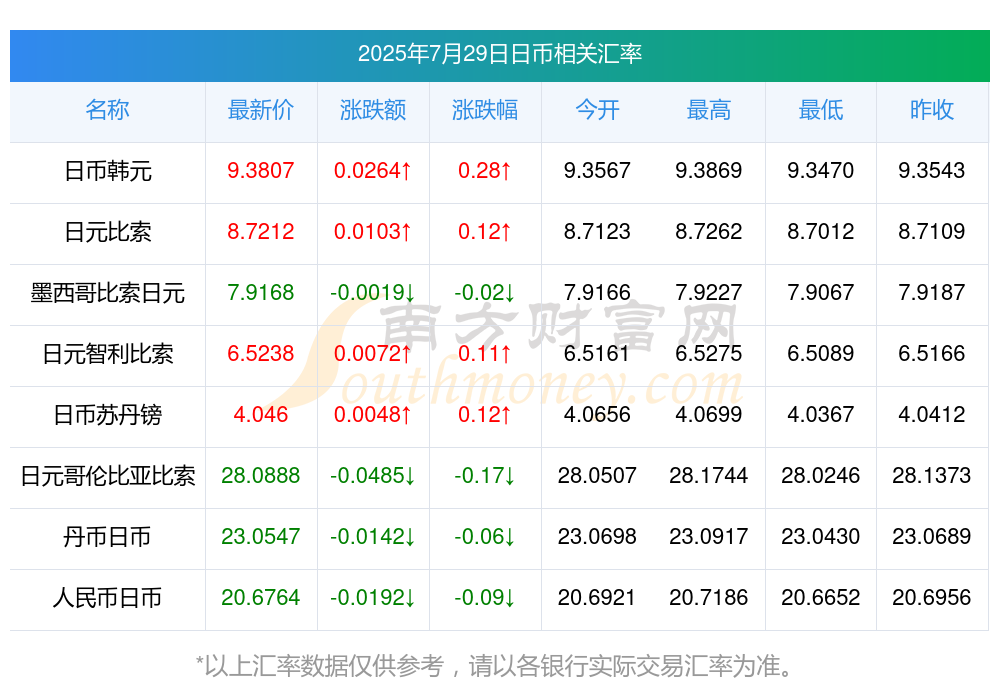The width and height of the screenshot is (1000, 698).
Task: Click latest price 28.0888
Action: [x=261, y=475]
